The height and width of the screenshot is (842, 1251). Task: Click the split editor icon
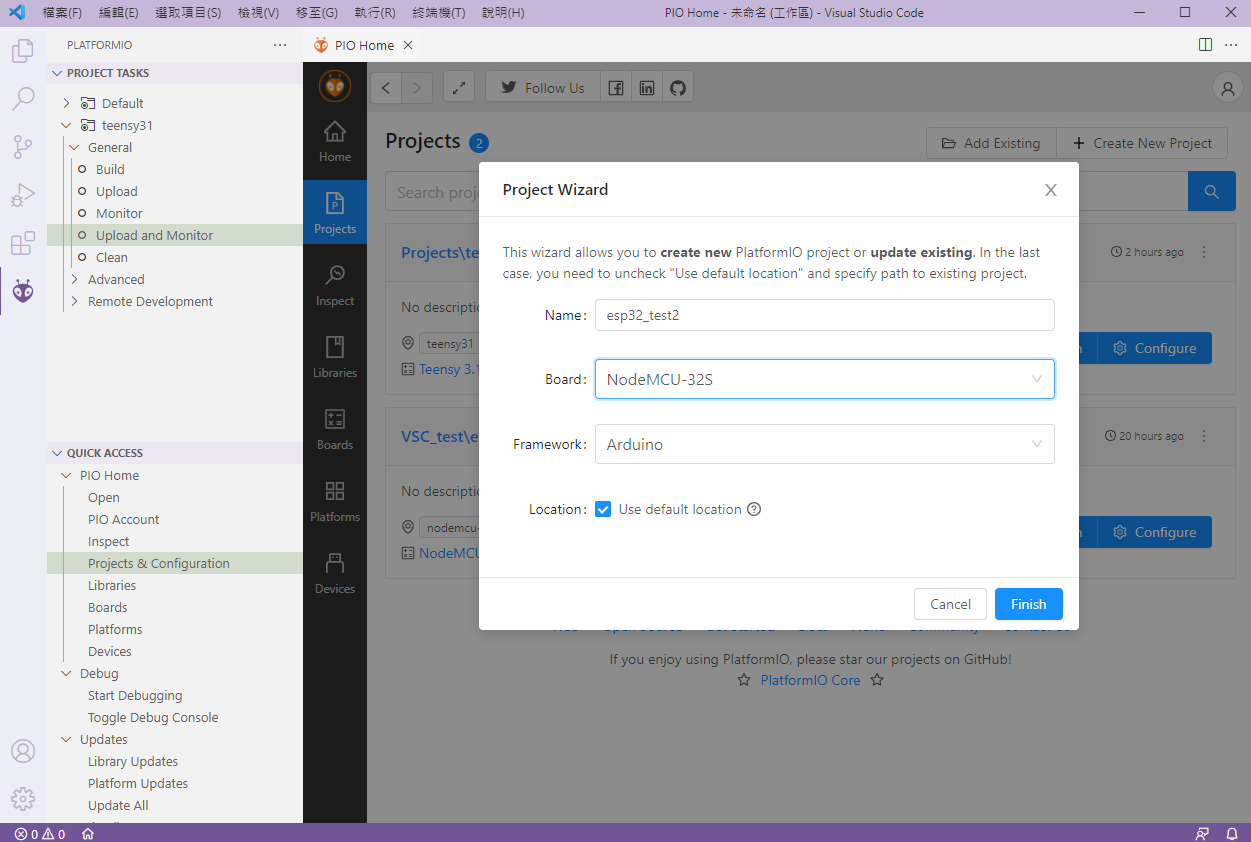pos(1206,45)
